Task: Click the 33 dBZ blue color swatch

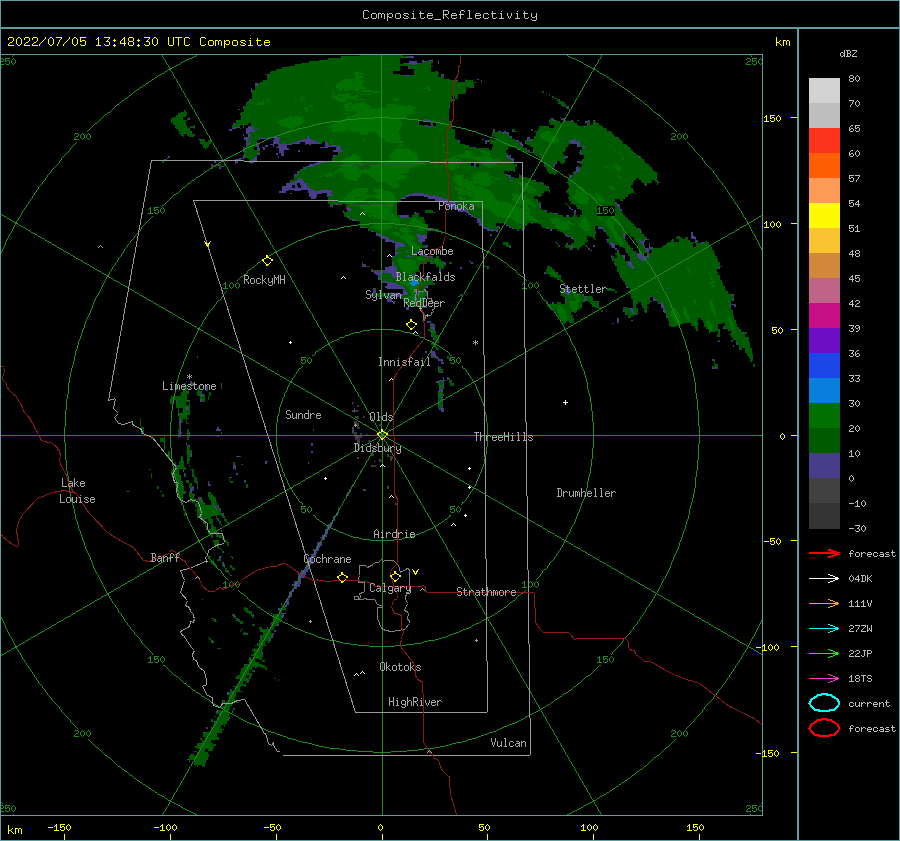Action: click(824, 366)
